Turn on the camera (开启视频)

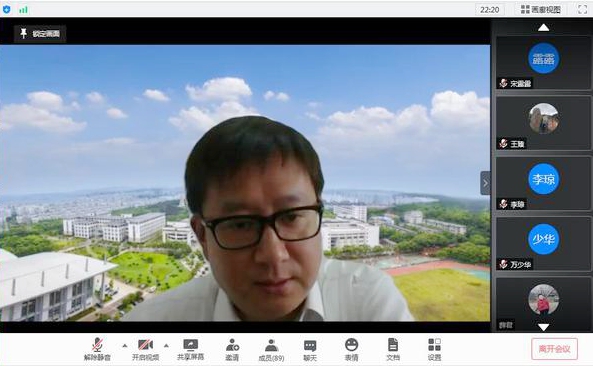pos(145,349)
